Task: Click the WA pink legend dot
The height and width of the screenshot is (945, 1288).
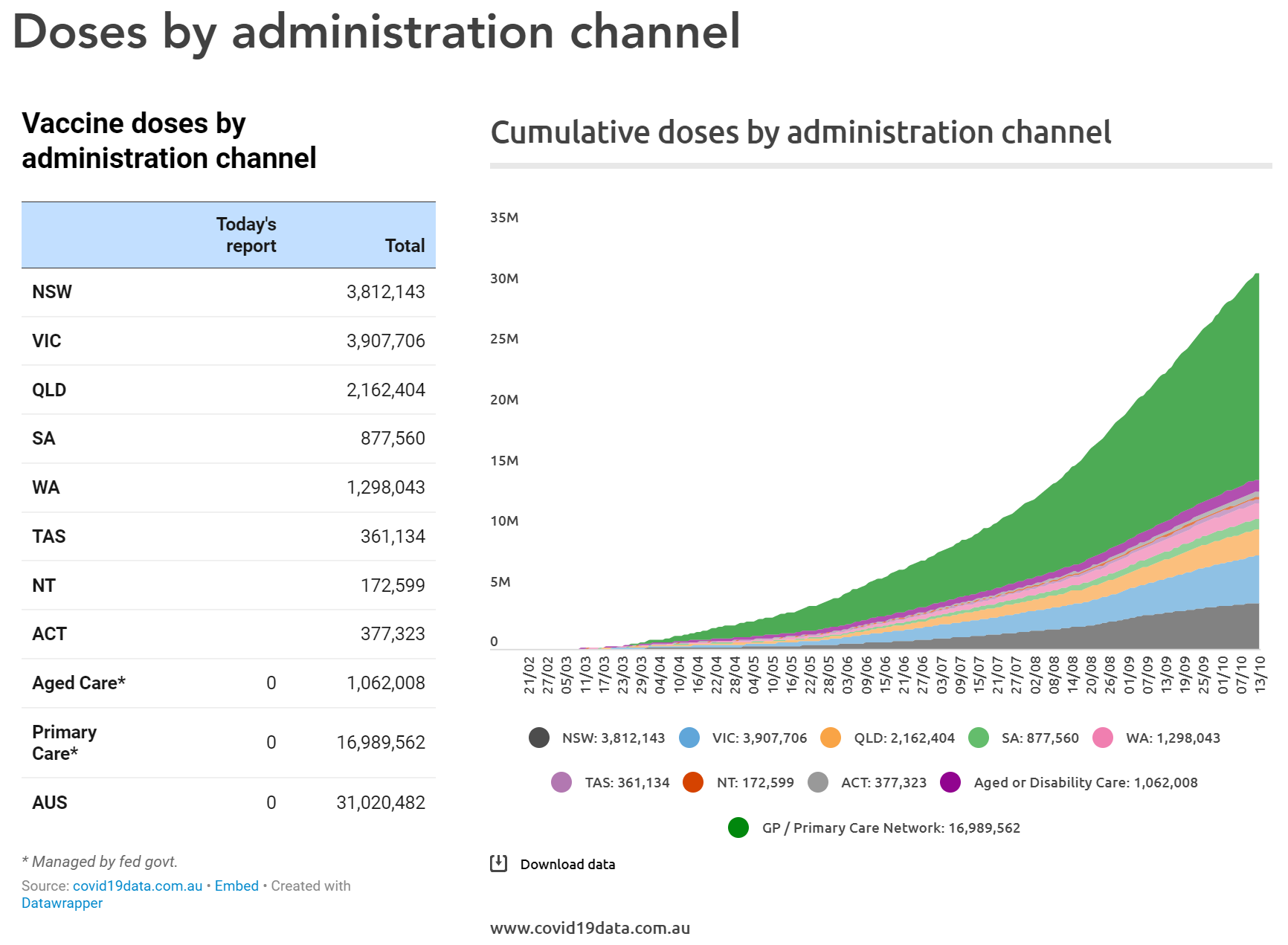Action: point(1103,738)
